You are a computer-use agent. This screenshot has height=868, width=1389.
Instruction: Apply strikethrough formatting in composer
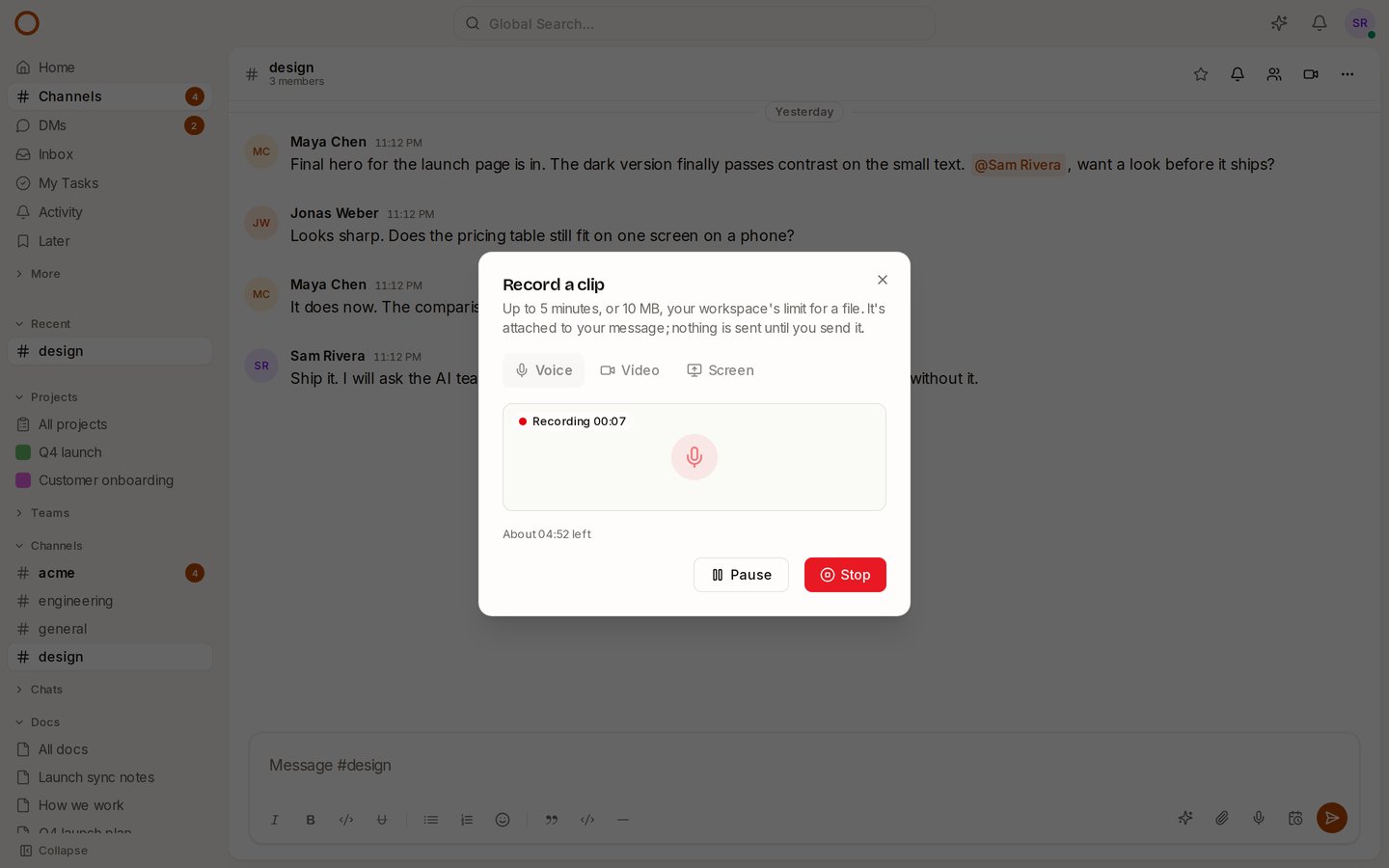click(382, 820)
